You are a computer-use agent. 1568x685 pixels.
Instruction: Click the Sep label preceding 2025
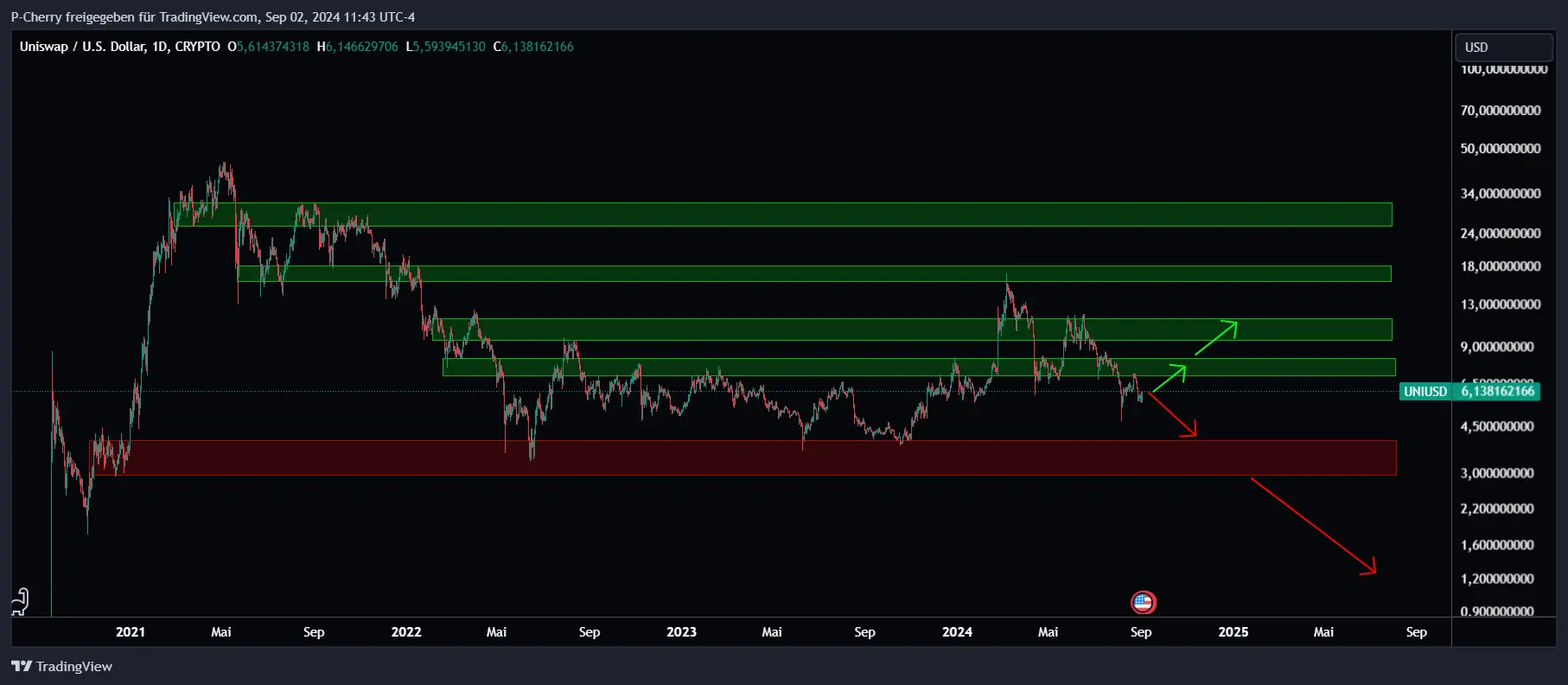(x=1141, y=632)
